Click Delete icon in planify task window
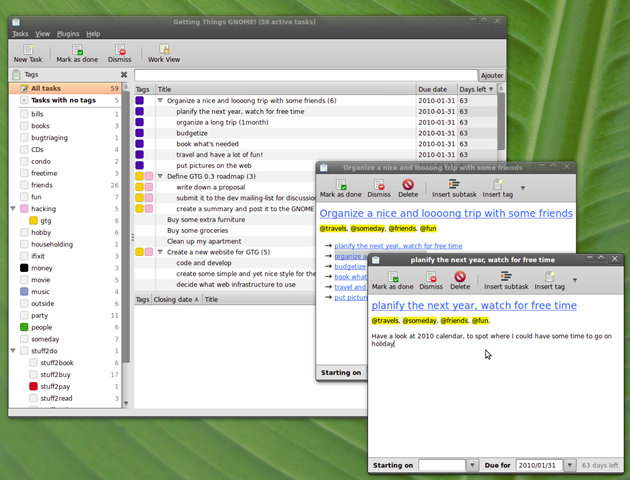The width and height of the screenshot is (630, 480). (x=460, y=276)
